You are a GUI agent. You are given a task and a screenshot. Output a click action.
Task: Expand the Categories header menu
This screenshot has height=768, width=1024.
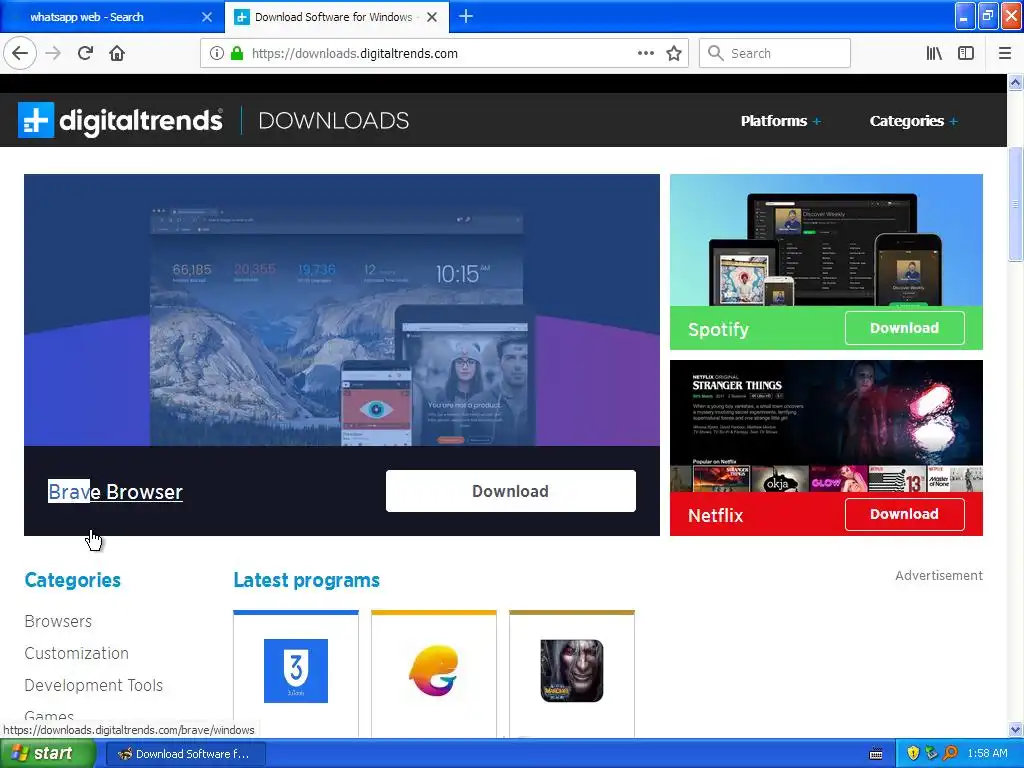click(x=913, y=121)
